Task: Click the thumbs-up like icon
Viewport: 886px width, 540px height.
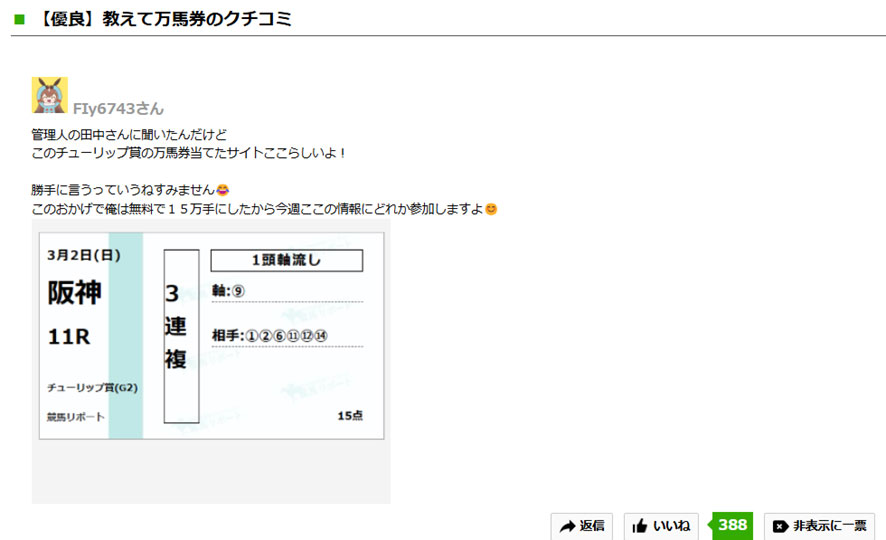Action: [x=639, y=526]
